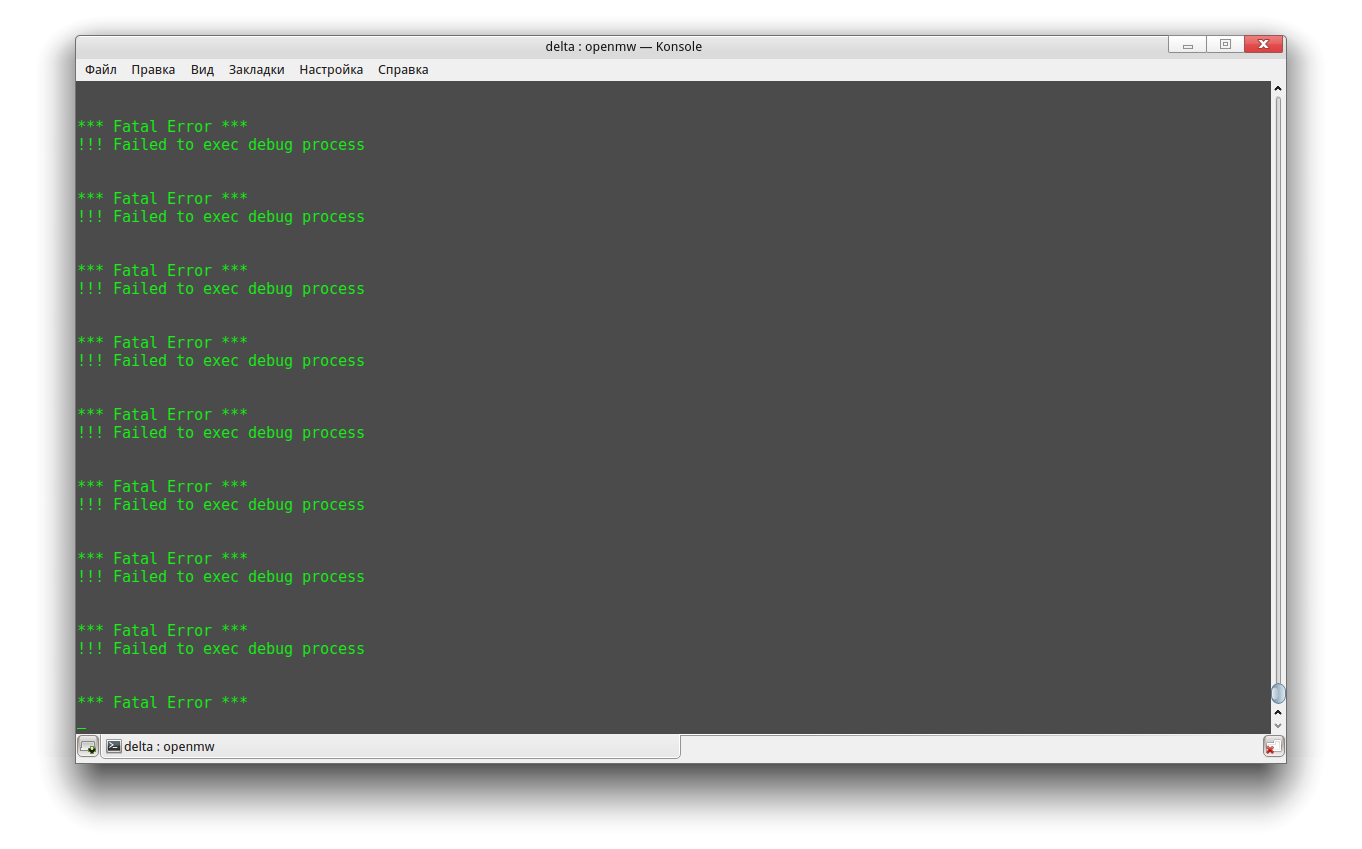This screenshot has width=1362, height=849.
Task: Click the scrollbar down arrow
Action: click(x=1278, y=726)
